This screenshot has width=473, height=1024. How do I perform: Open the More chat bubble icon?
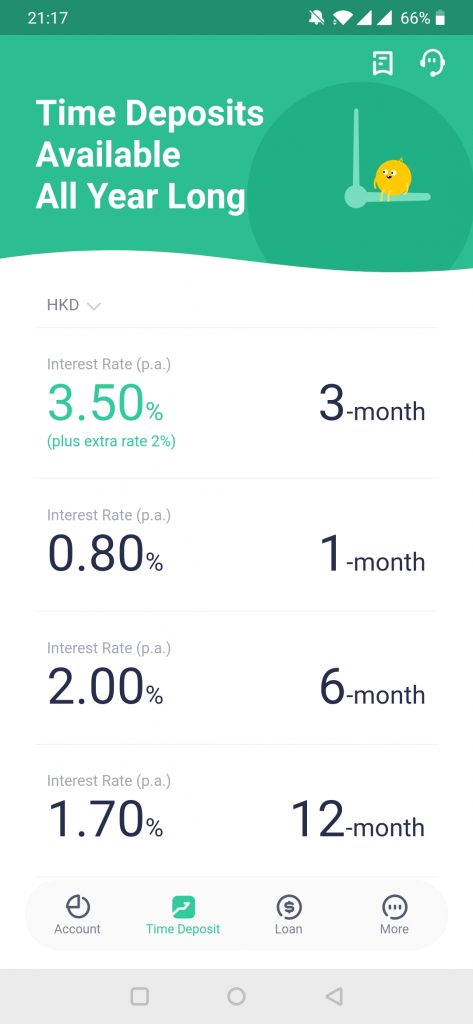pyautogui.click(x=395, y=906)
